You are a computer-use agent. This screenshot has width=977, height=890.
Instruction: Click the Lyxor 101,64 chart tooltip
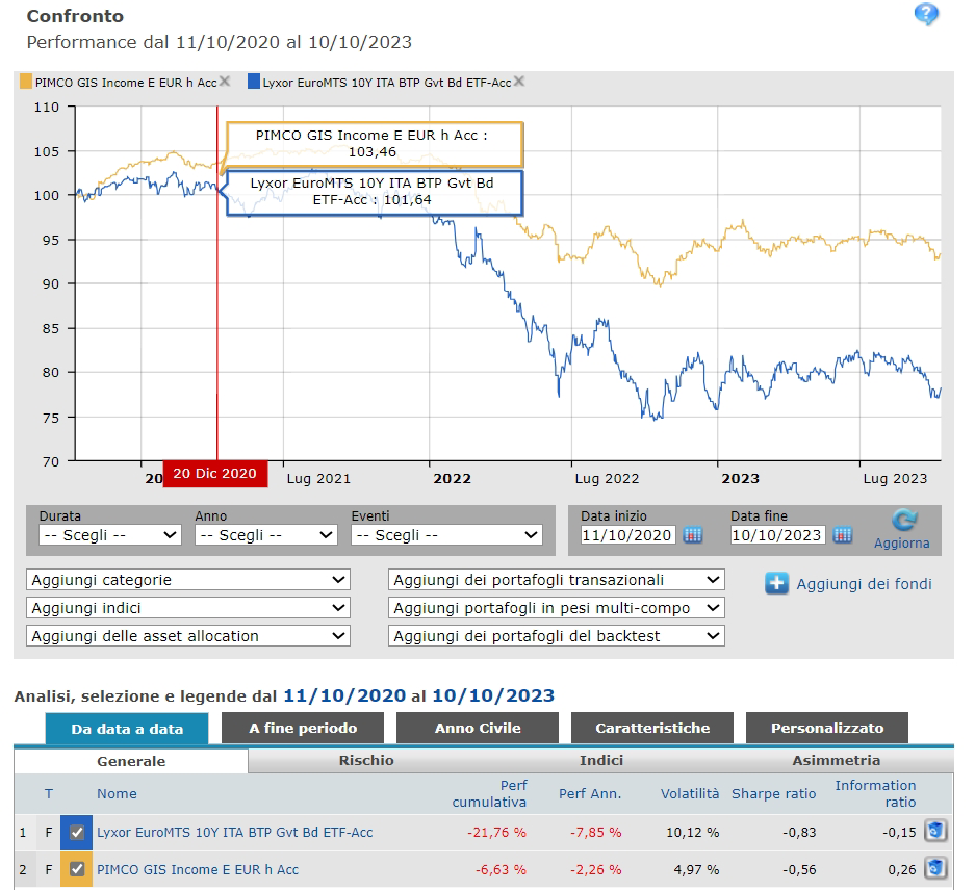click(374, 193)
